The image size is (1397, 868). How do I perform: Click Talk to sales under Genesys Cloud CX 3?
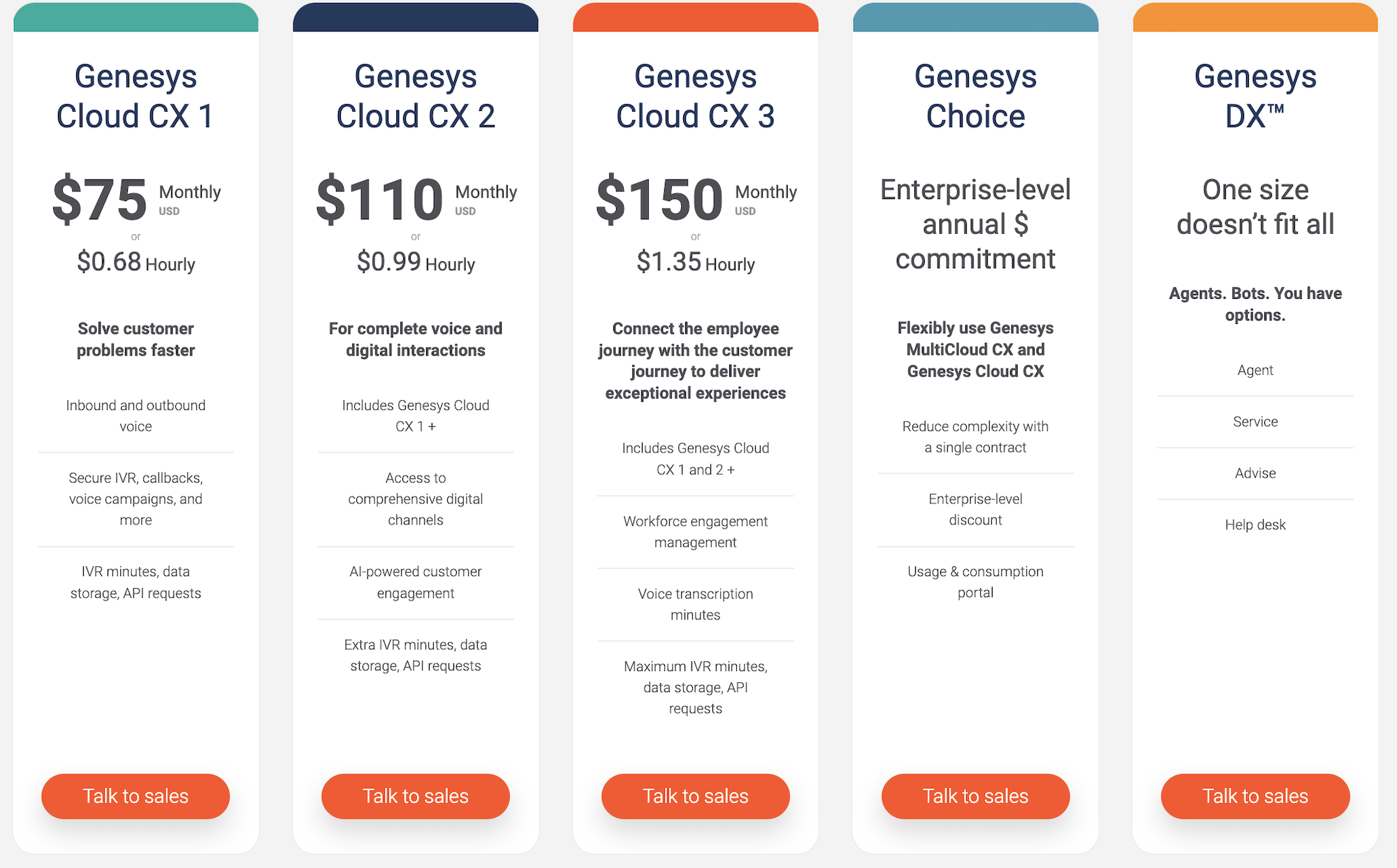(x=696, y=796)
